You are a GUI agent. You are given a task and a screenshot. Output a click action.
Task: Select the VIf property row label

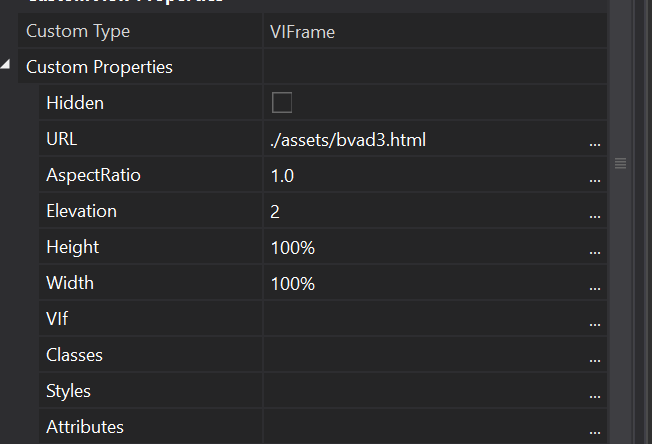tap(57, 319)
